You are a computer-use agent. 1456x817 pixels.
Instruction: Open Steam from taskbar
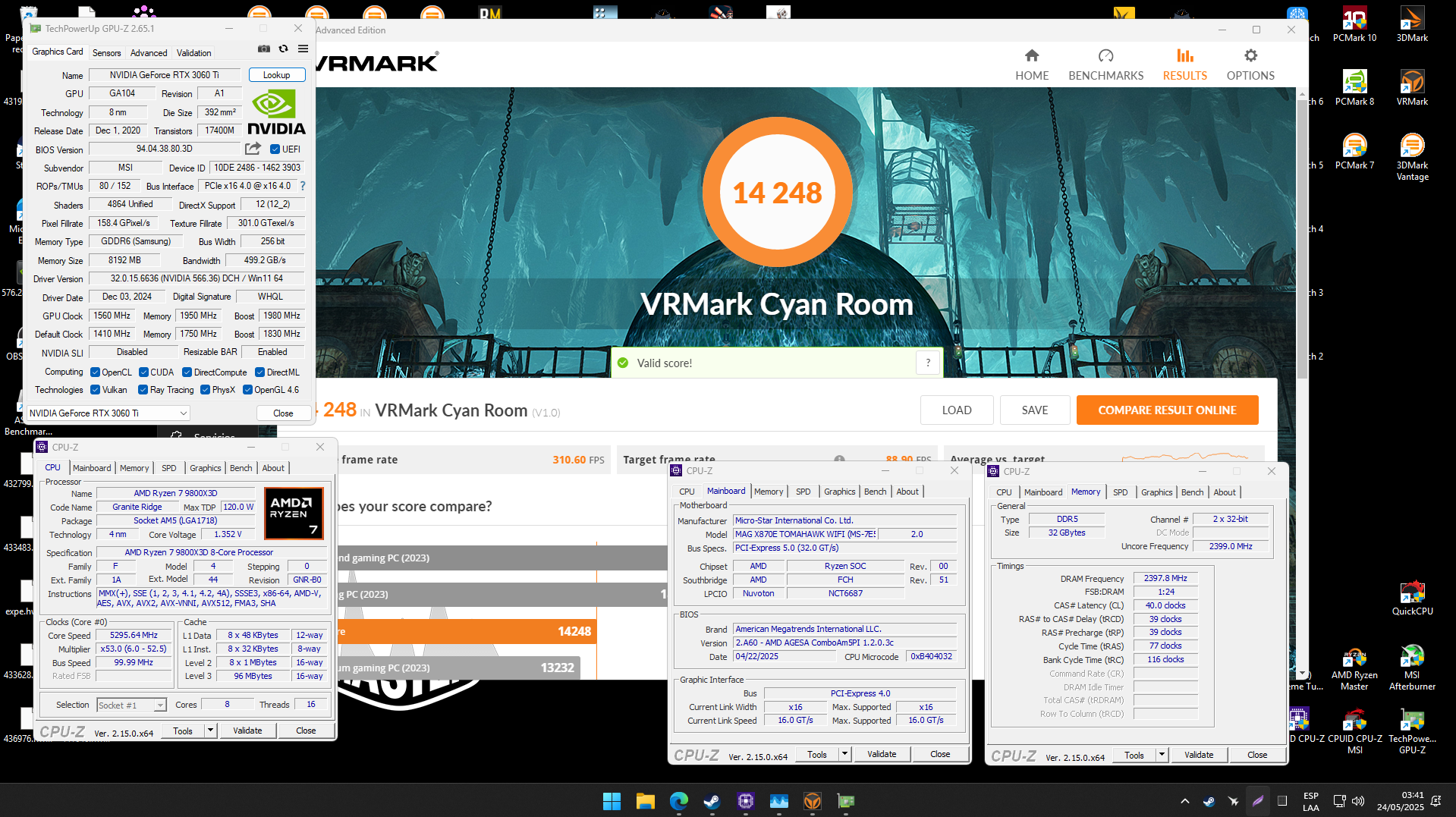pyautogui.click(x=712, y=800)
